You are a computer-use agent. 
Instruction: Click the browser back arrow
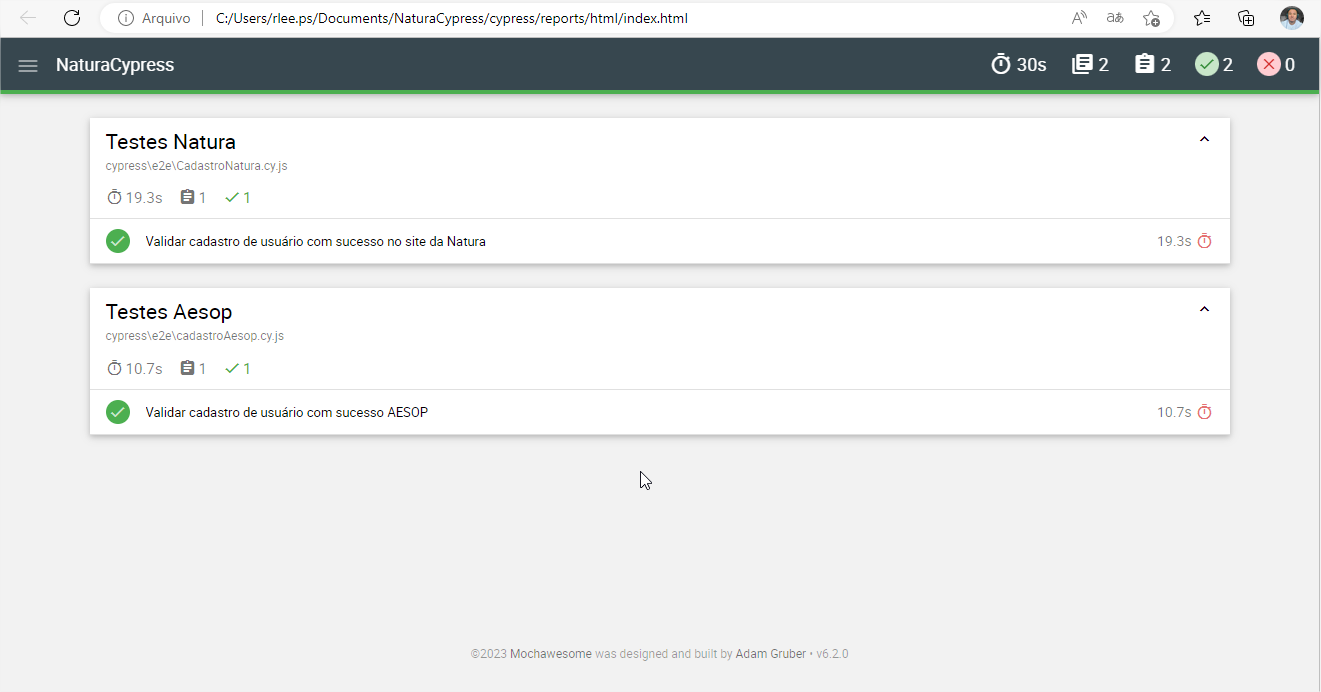28,18
